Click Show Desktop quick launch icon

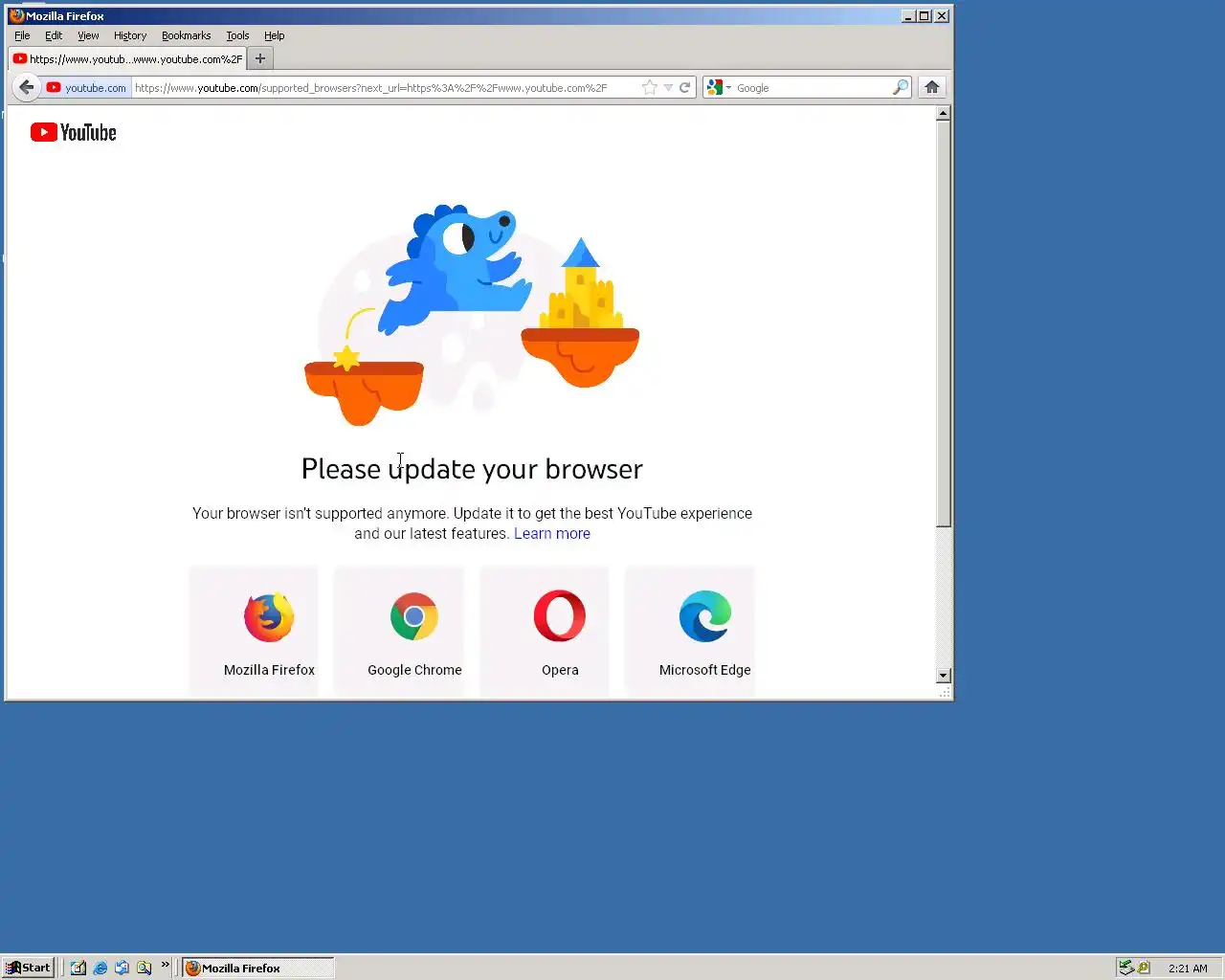point(78,968)
